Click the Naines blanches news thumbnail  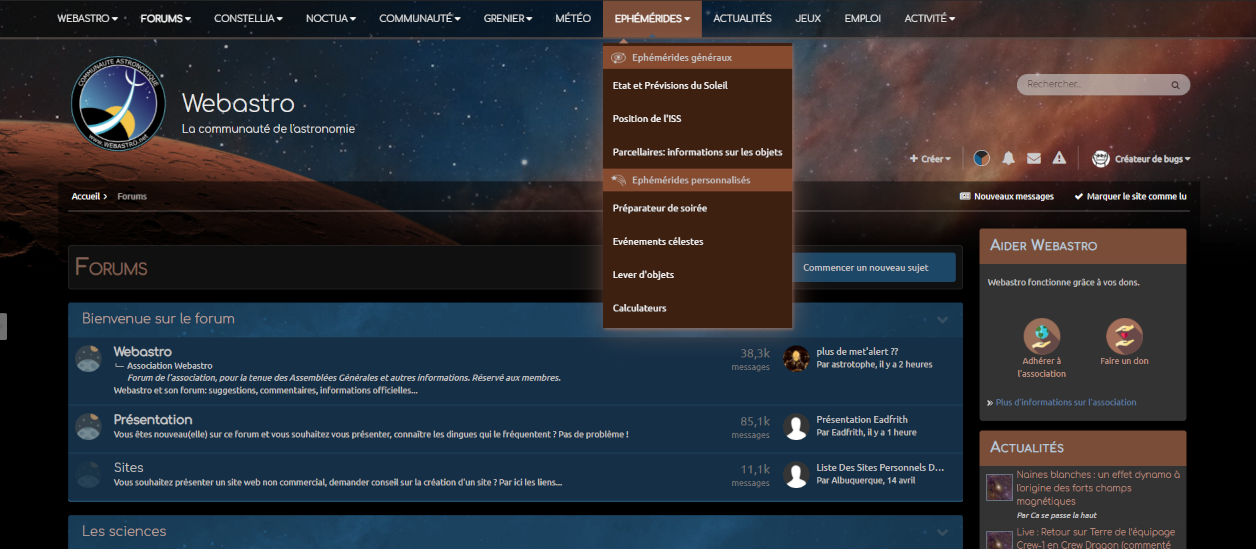pyautogui.click(x=999, y=488)
